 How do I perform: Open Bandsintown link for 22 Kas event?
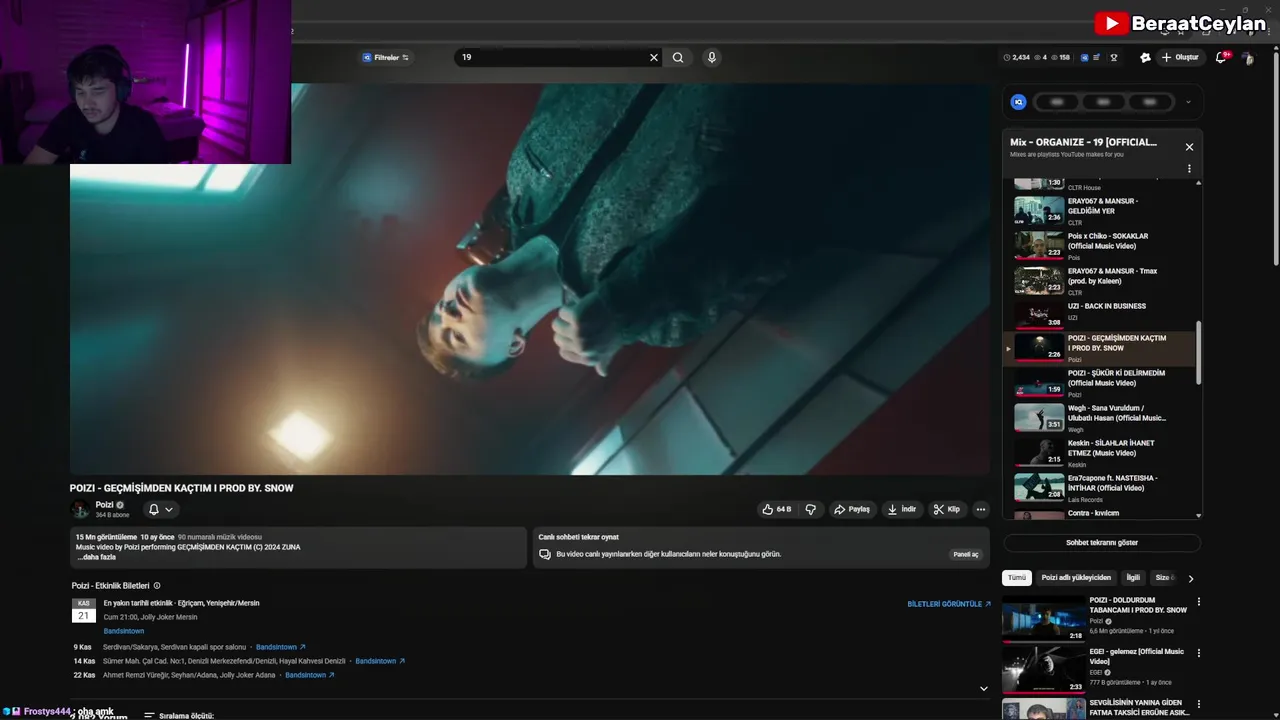coord(310,675)
